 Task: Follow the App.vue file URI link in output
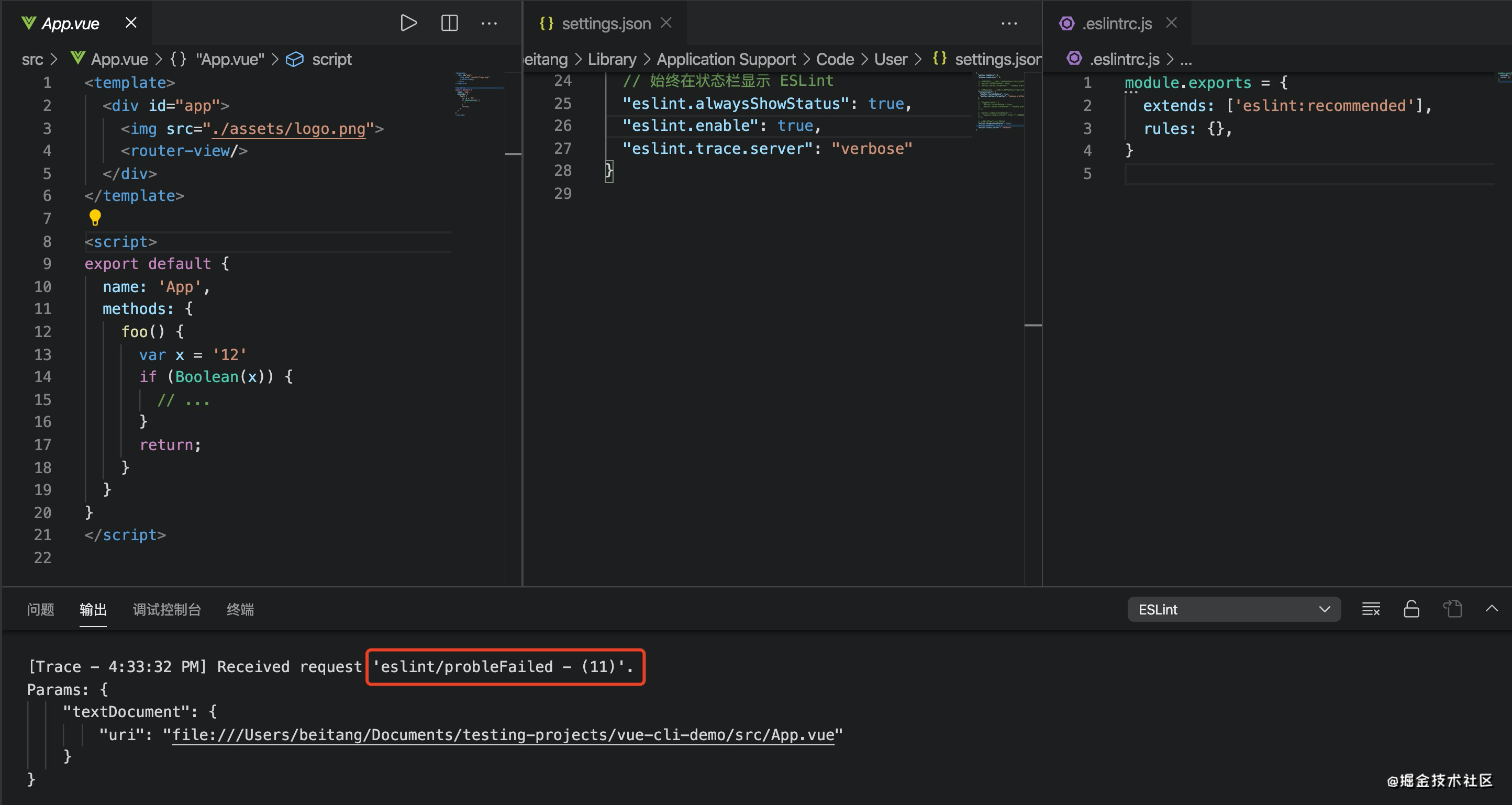pyautogui.click(x=503, y=734)
